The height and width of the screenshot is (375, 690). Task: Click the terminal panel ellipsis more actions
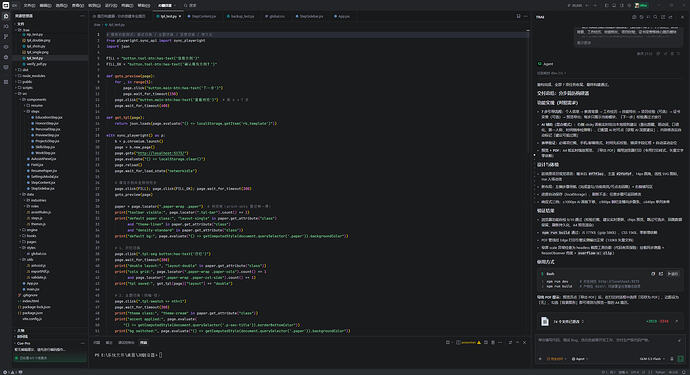[x=500, y=342]
